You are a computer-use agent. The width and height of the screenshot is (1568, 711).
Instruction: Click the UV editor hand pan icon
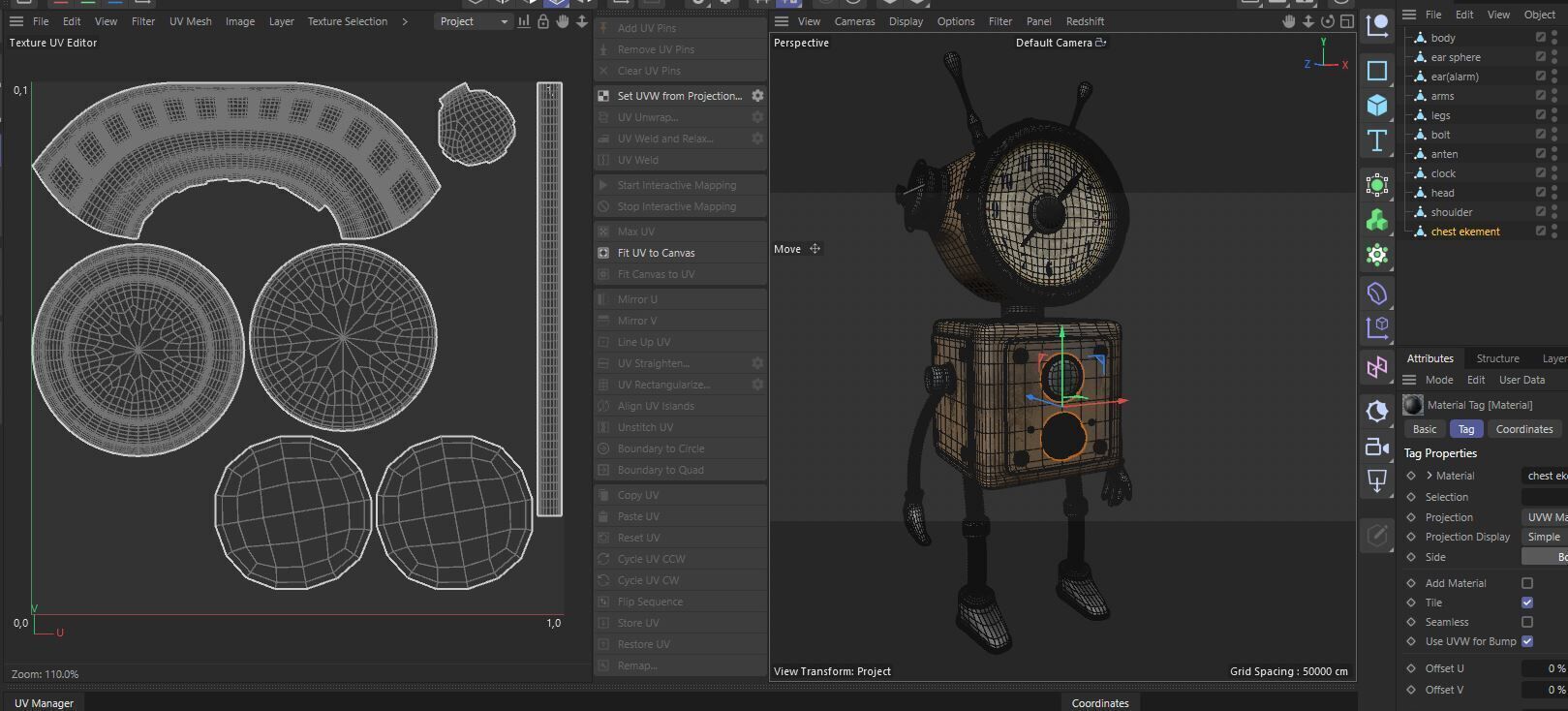click(x=563, y=21)
